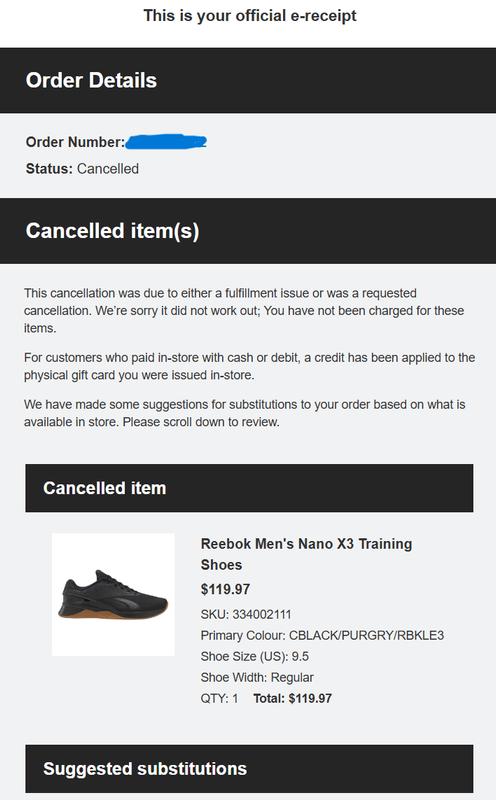Click the paragraph about in-store gift card credit

[x=250, y=366]
